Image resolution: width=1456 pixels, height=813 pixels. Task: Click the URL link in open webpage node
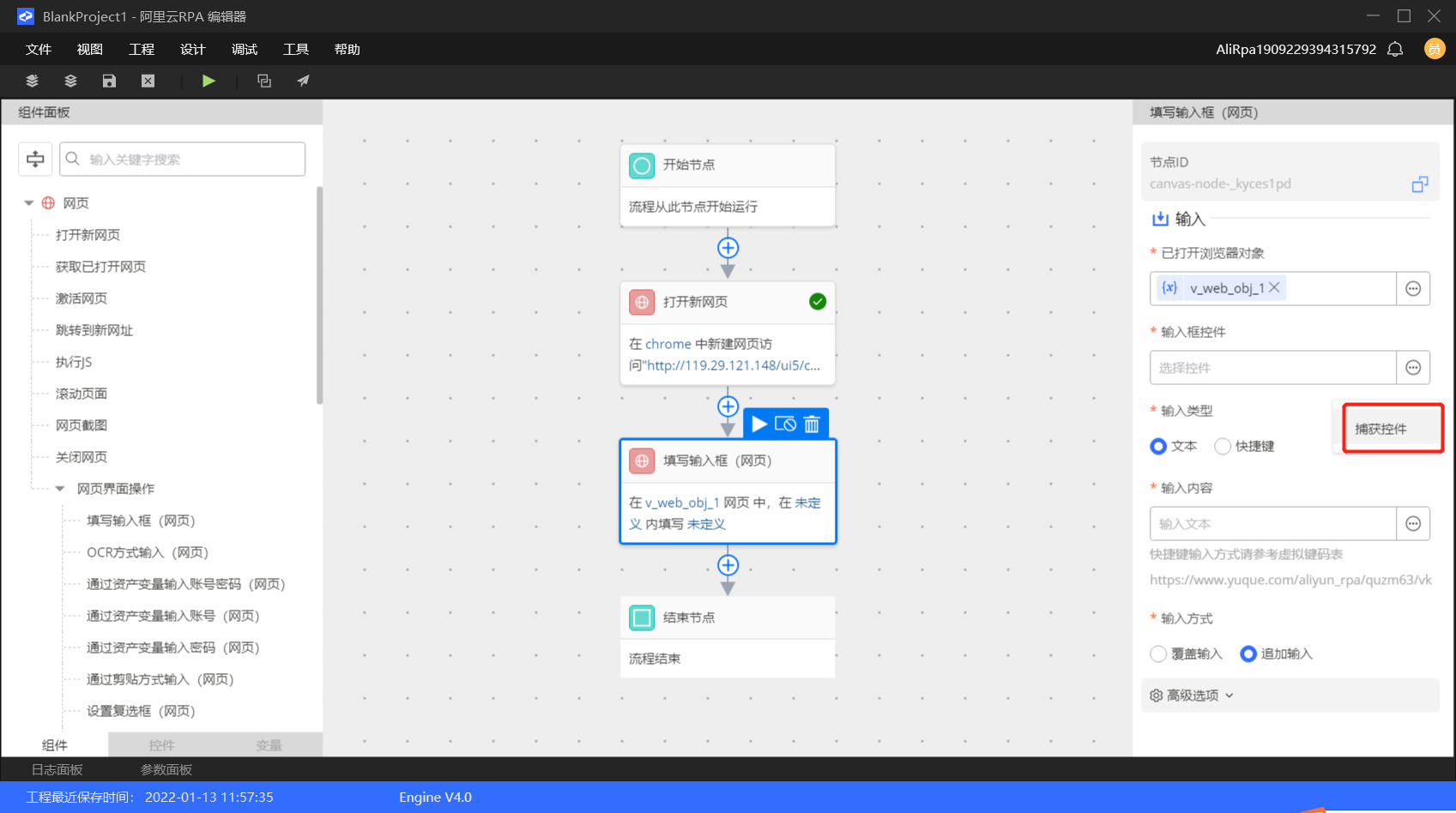(734, 365)
